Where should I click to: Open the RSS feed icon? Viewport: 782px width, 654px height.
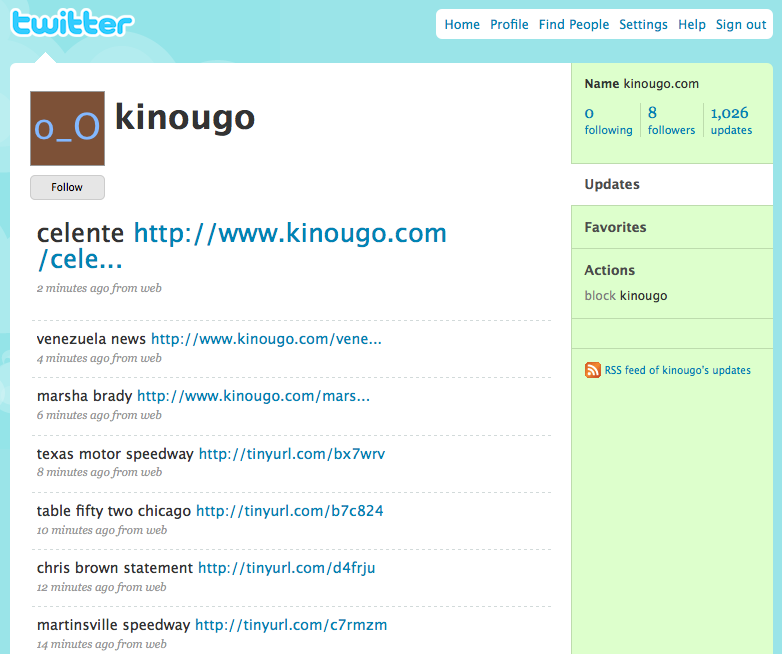point(592,370)
